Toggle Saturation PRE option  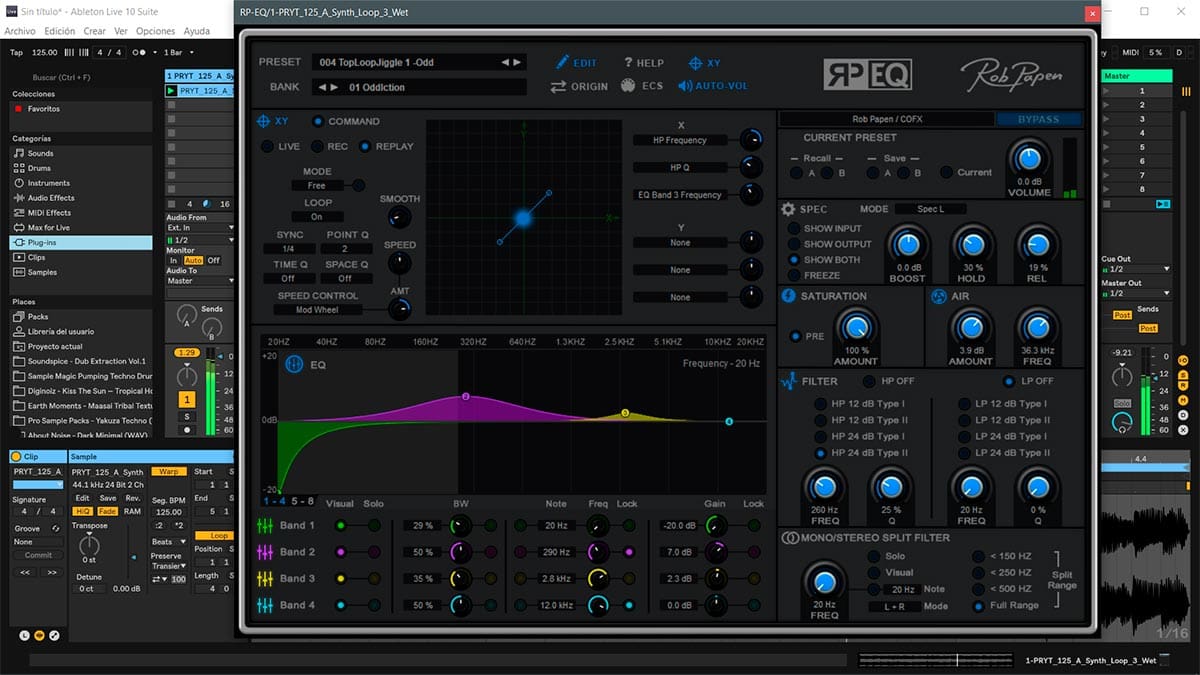coord(796,336)
